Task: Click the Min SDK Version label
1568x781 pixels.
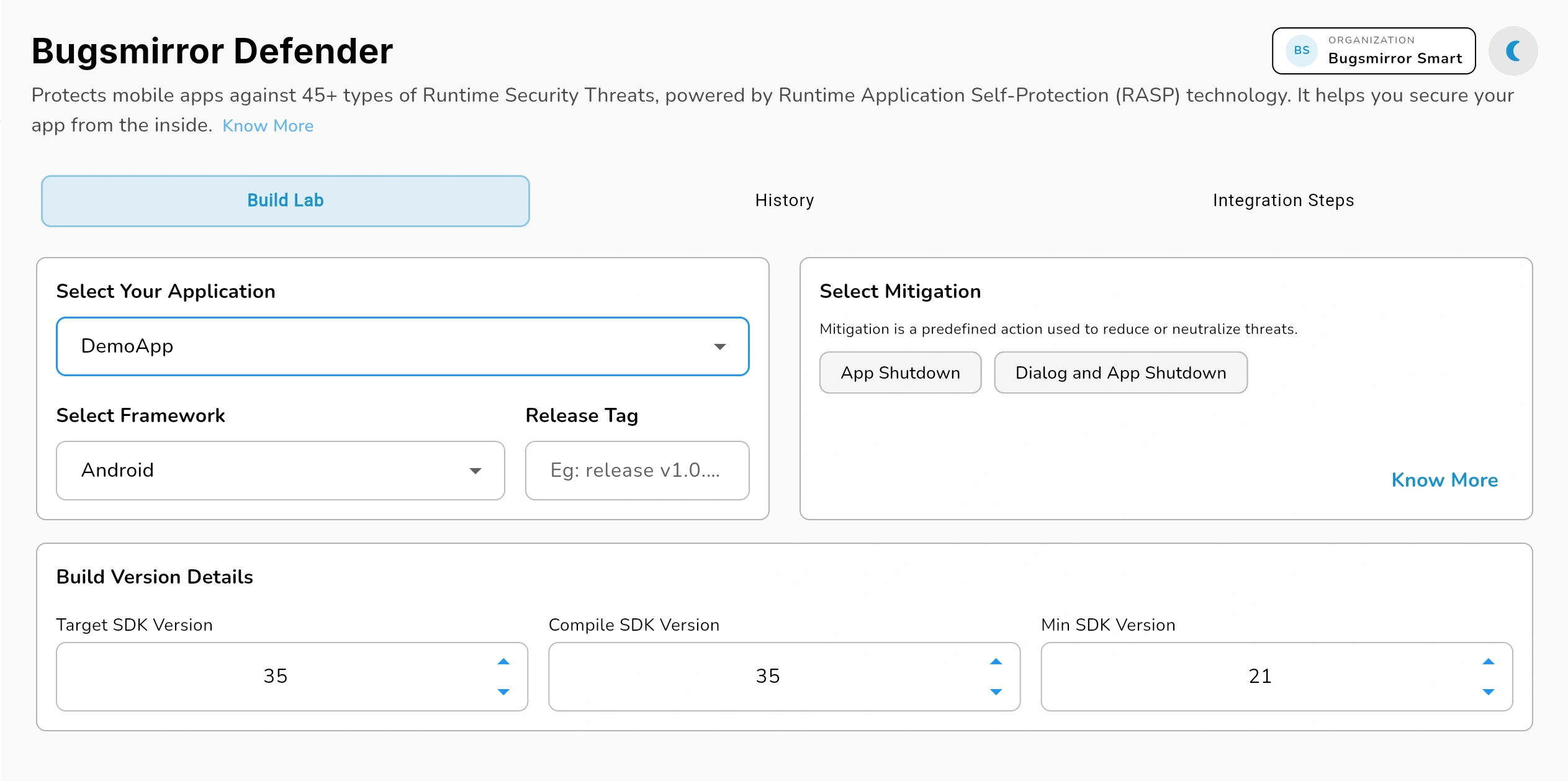Action: coord(1108,625)
